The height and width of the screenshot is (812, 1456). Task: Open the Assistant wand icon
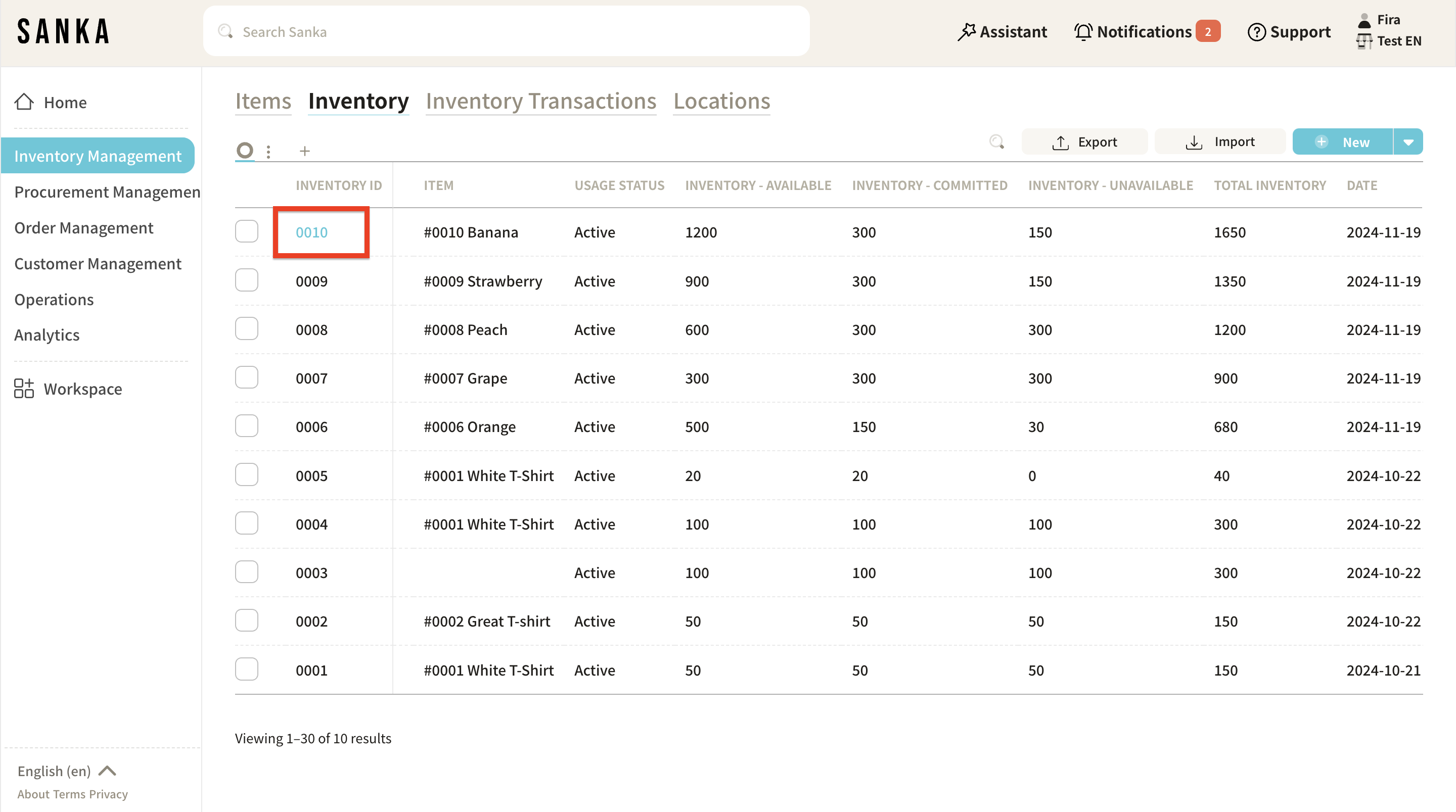point(967,32)
